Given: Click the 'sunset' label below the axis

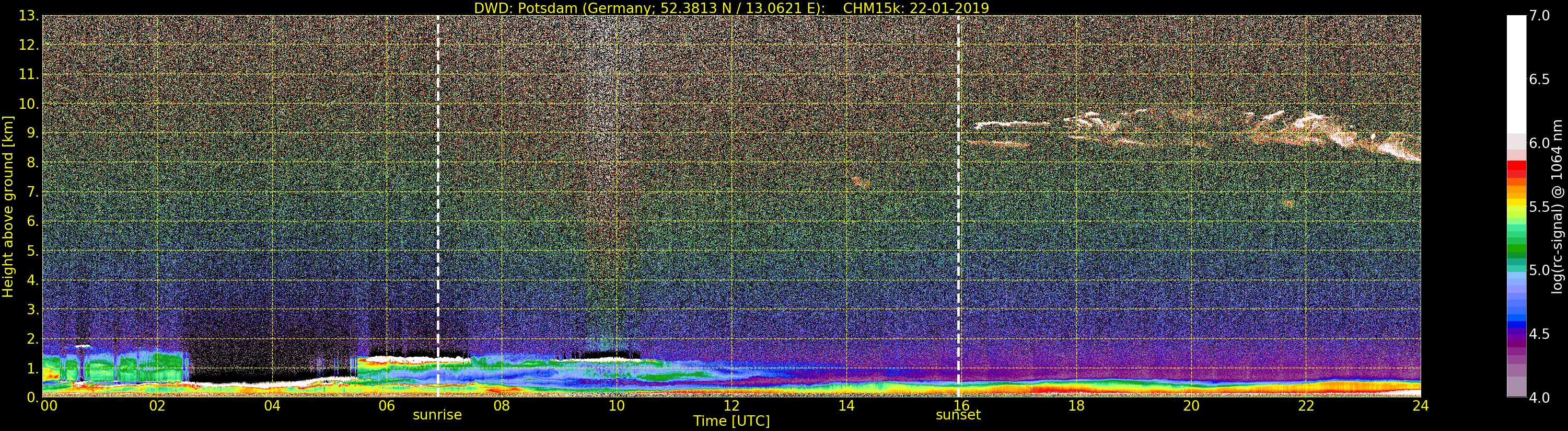Looking at the screenshot, I should pos(958,415).
